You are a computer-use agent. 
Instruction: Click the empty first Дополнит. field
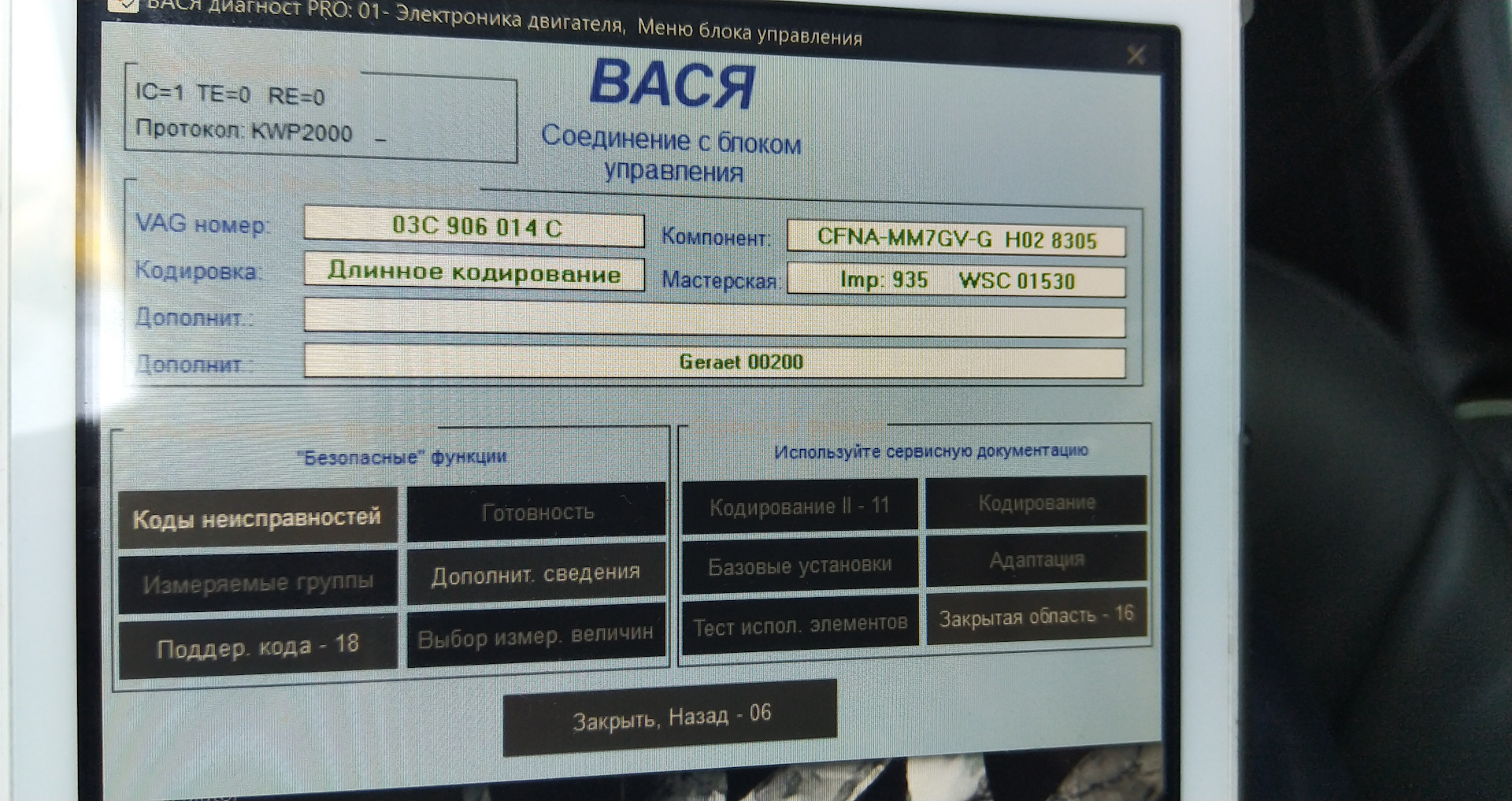coord(715,318)
